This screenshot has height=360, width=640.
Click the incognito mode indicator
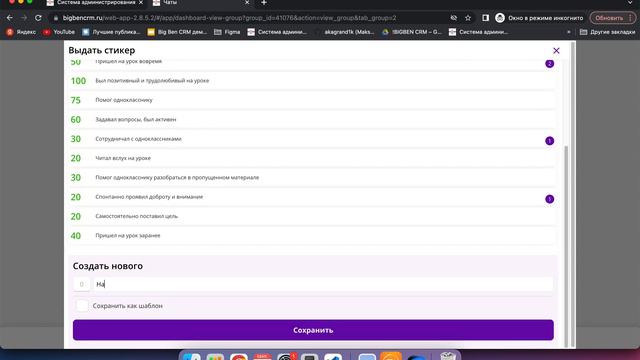[x=539, y=18]
